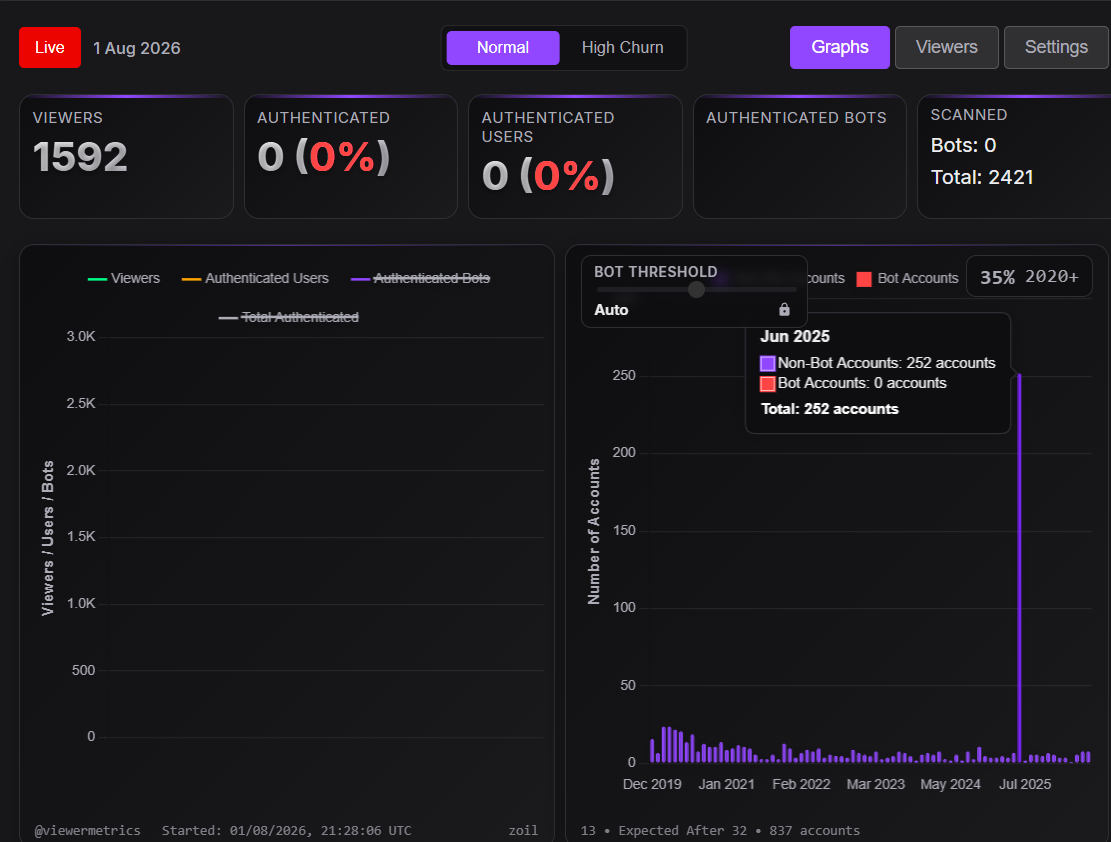1111x842 pixels.
Task: Toggle Bot Accounts legend label
Action: [918, 279]
